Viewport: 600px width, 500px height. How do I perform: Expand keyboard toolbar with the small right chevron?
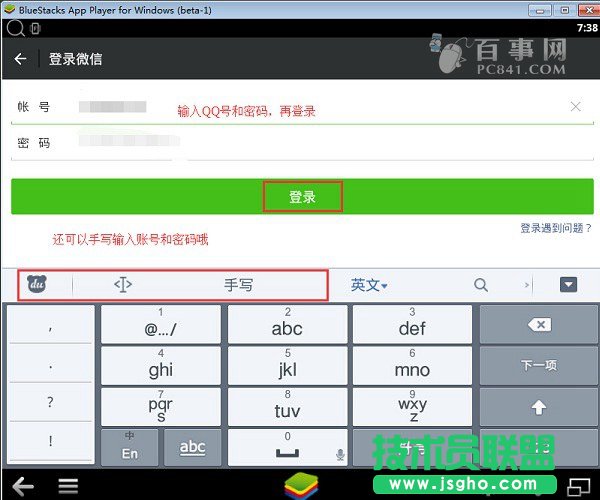[x=527, y=285]
